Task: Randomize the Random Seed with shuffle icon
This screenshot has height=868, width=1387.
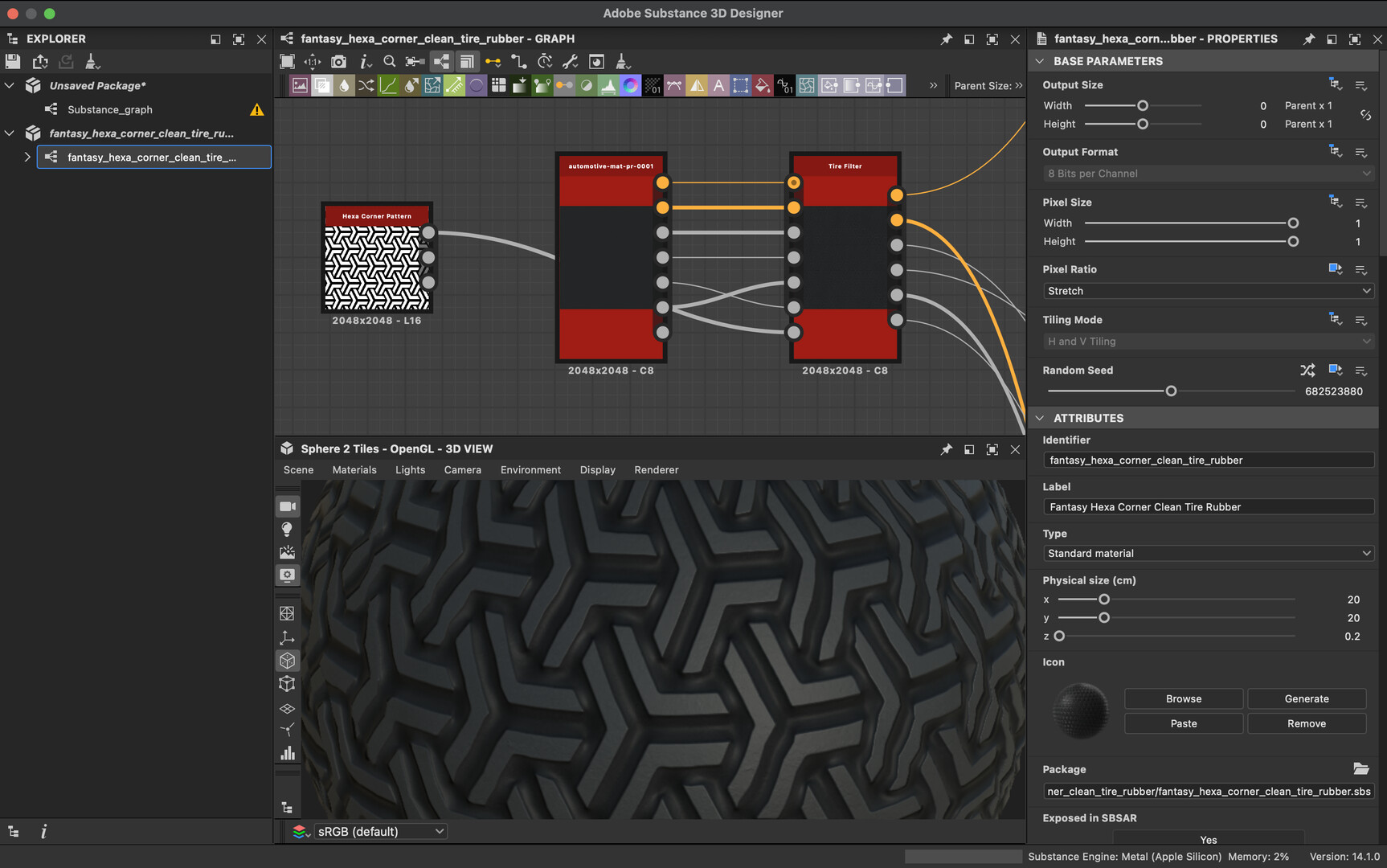Action: pos(1307,371)
